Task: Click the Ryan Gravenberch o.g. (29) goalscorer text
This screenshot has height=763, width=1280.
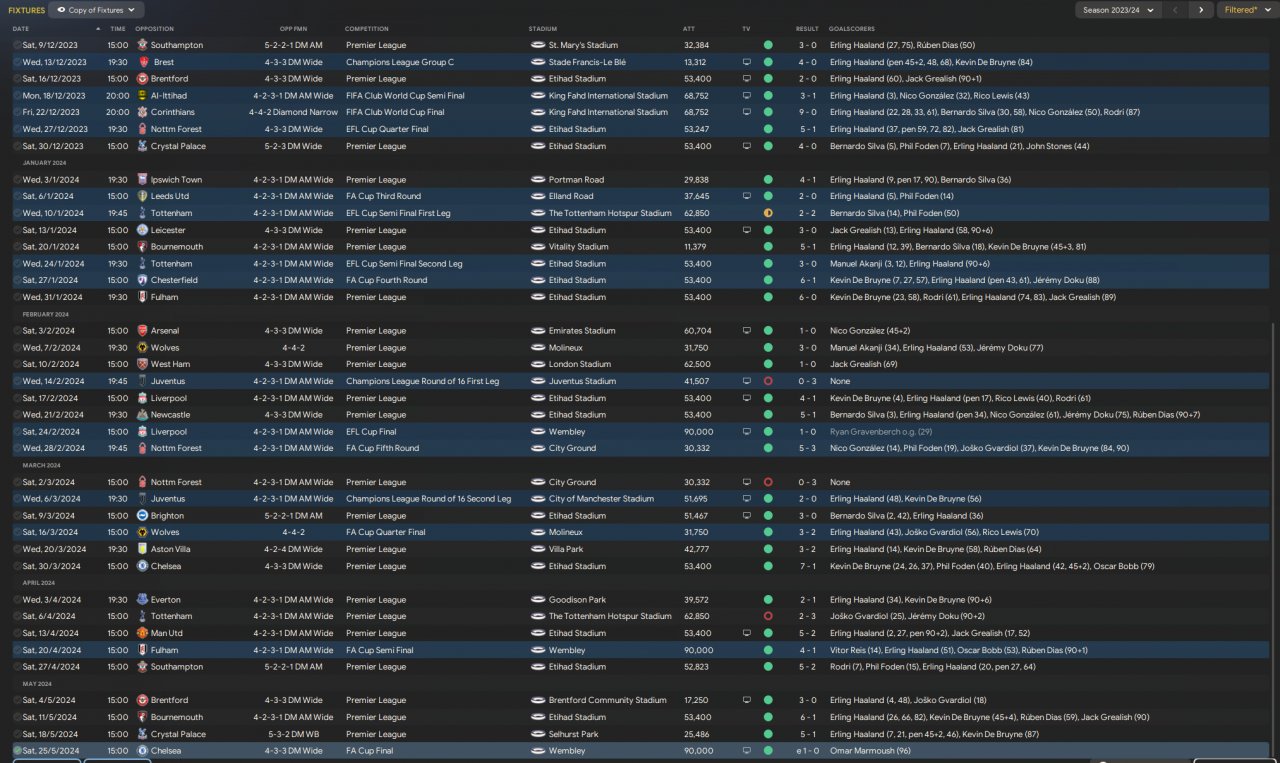Action: [x=882, y=432]
